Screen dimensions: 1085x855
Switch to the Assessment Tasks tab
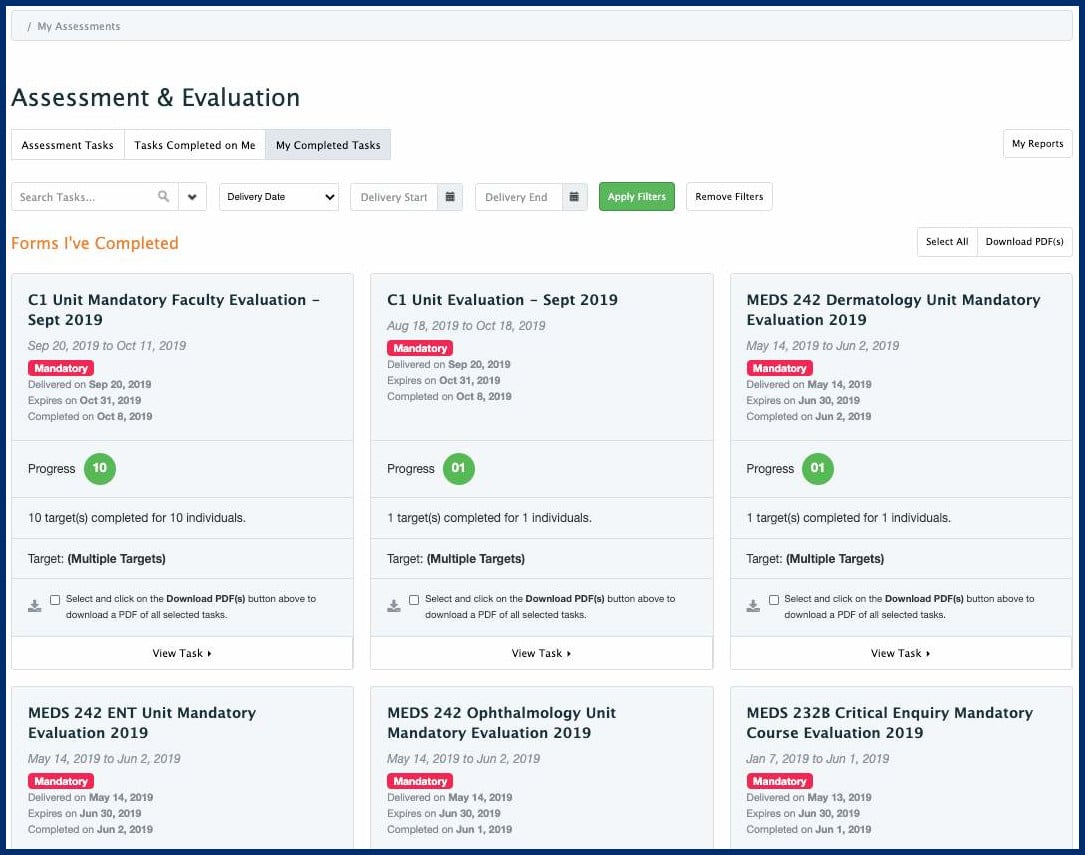coord(66,144)
